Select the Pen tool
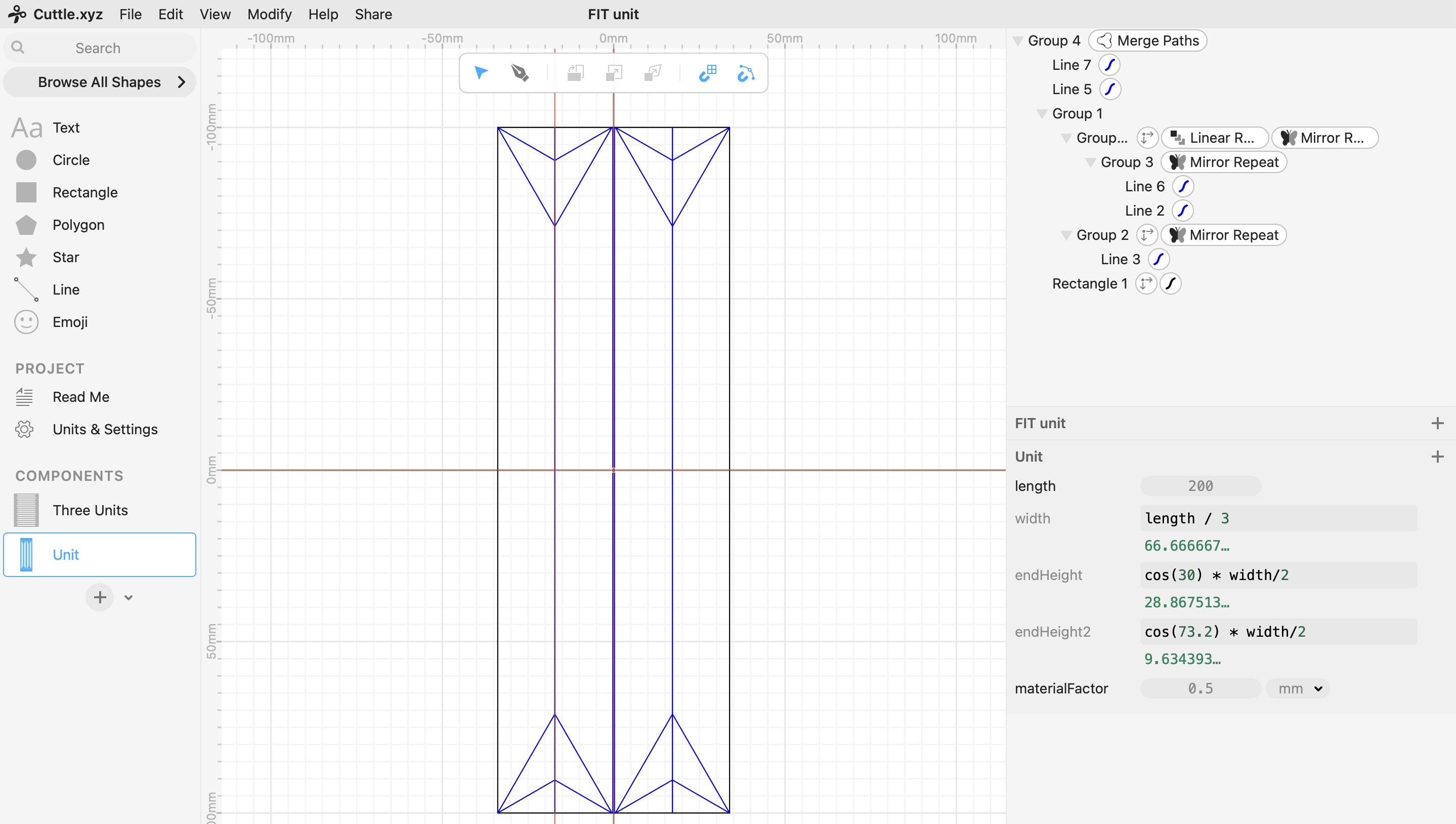Image resolution: width=1456 pixels, height=824 pixels. pyautogui.click(x=519, y=73)
